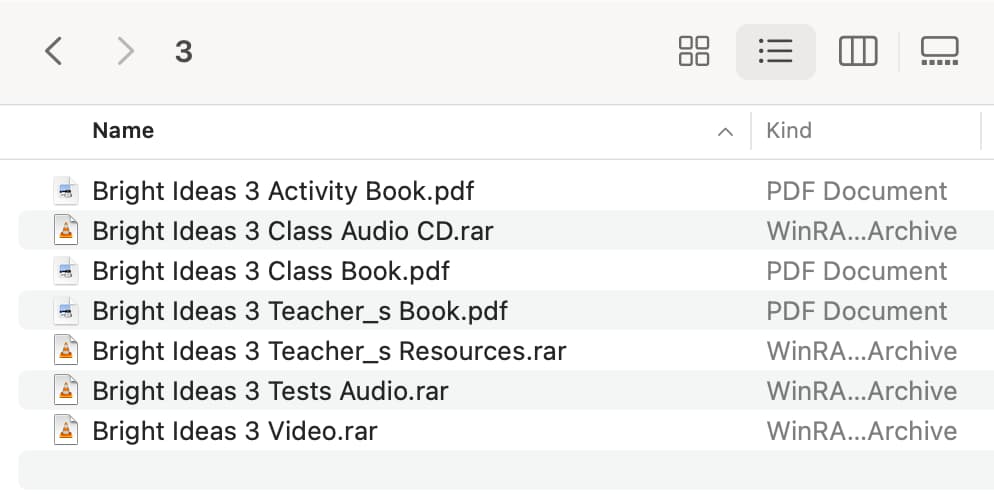Click the folder title "3"

pyautogui.click(x=184, y=52)
